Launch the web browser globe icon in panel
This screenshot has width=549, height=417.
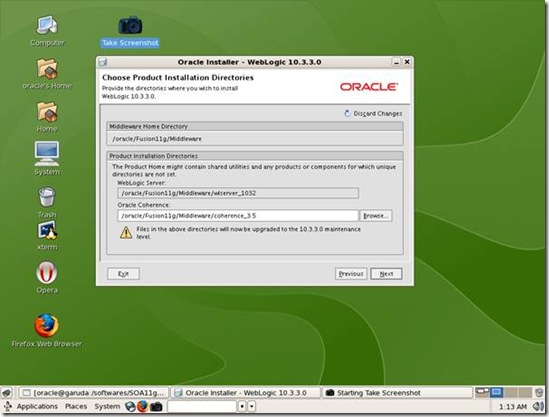130,406
